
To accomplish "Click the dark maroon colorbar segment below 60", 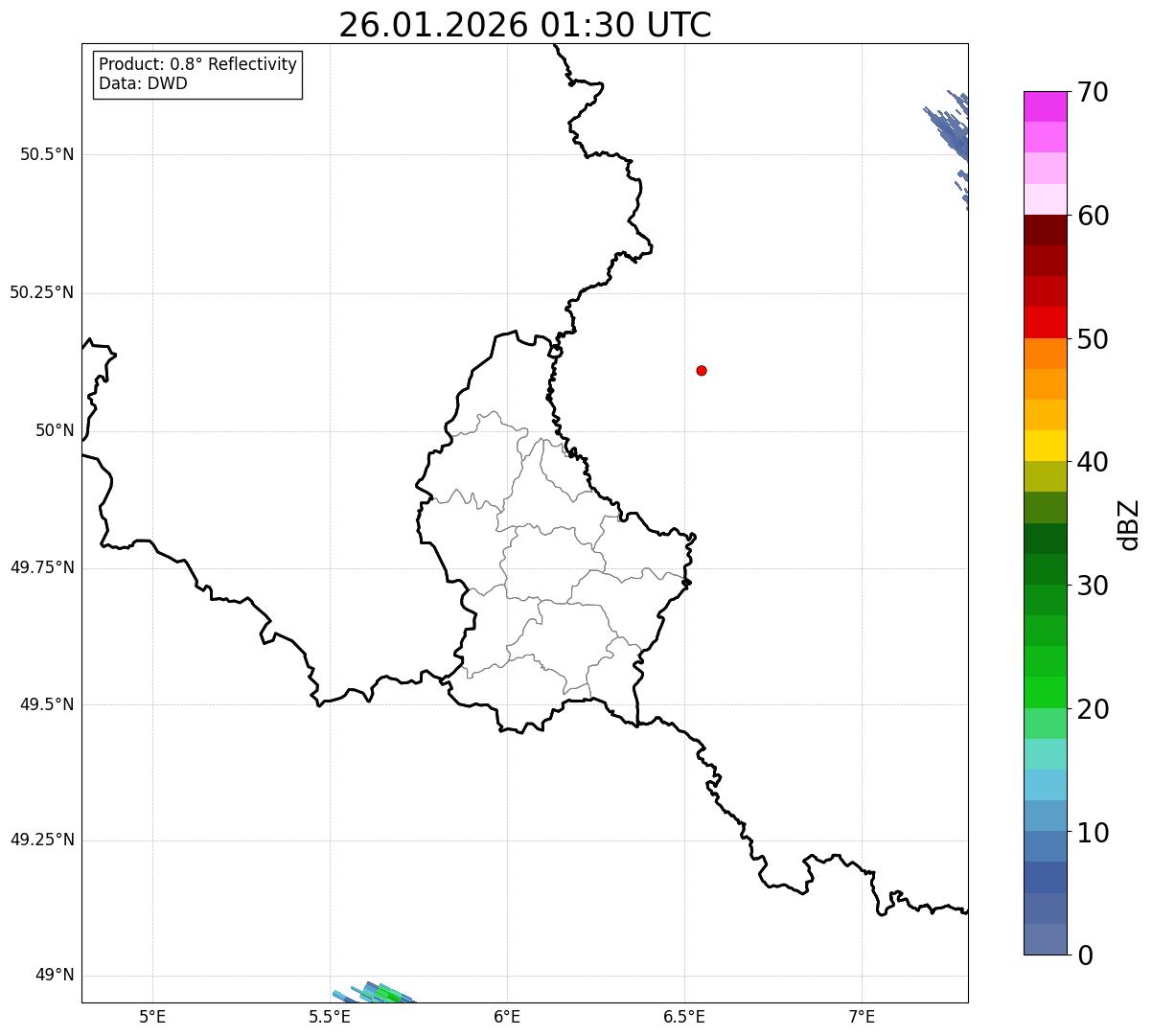I will point(1046,230).
